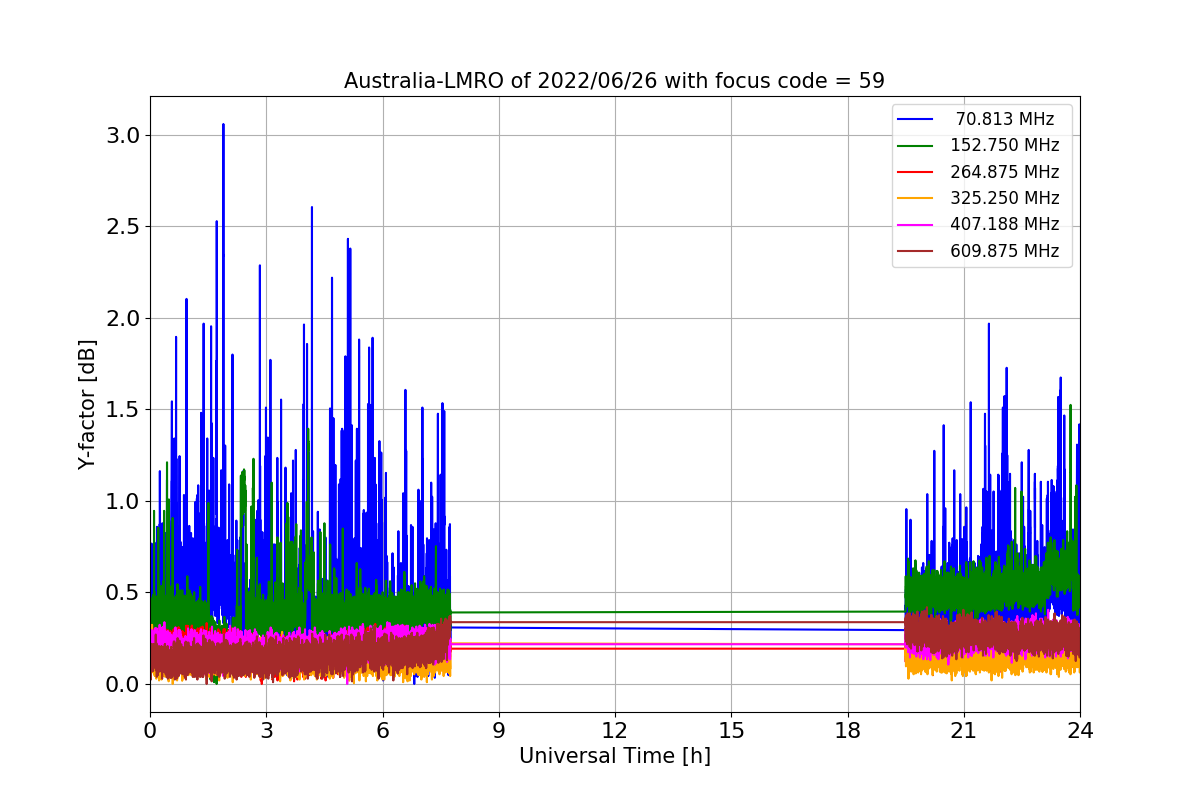Click the 12 hour x-axis tick label

click(x=615, y=731)
